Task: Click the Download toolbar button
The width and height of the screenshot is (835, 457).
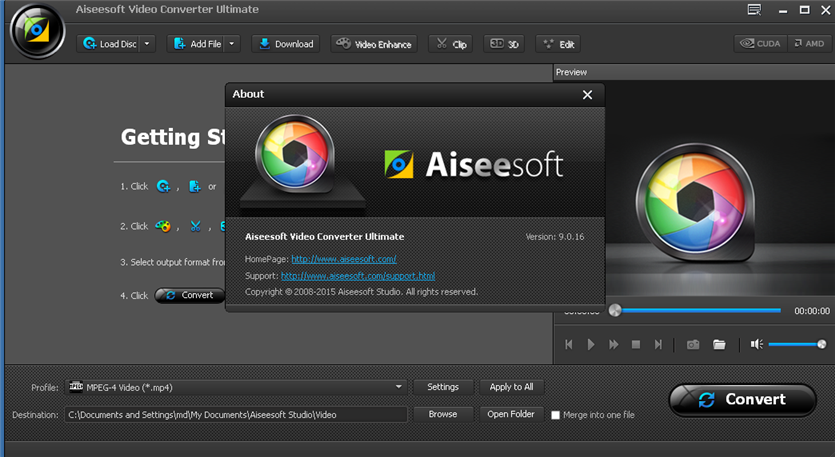Action: (284, 44)
